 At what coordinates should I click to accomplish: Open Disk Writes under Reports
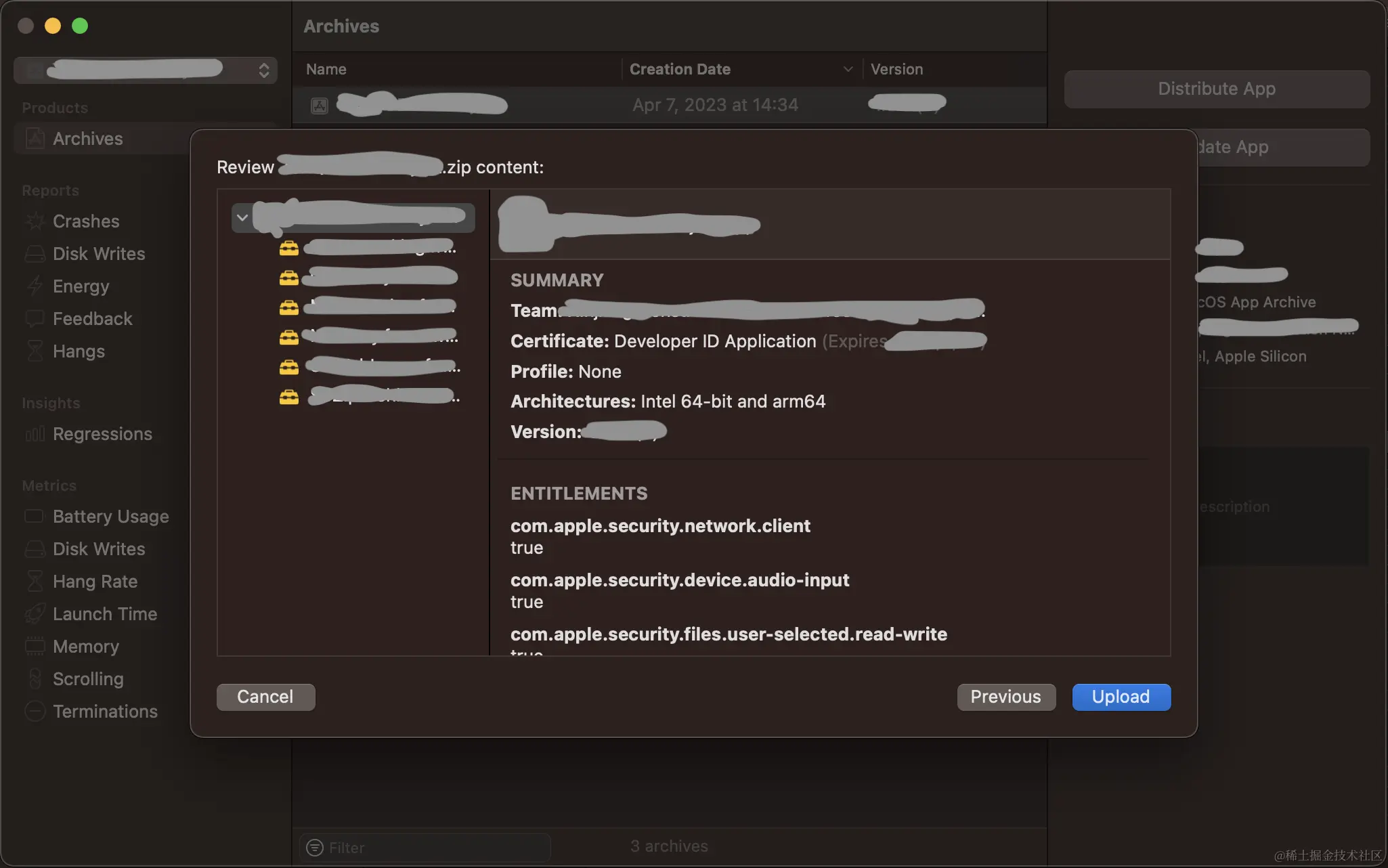click(98, 254)
